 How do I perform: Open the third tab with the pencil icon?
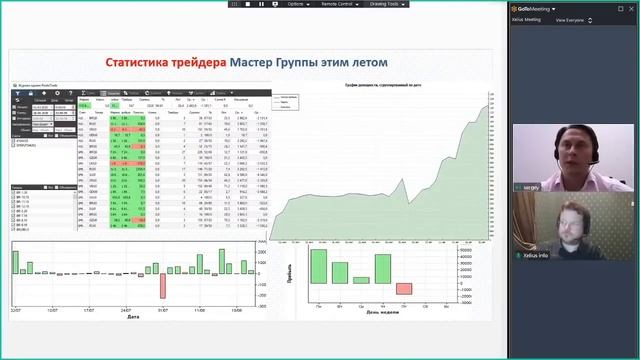(x=131, y=93)
